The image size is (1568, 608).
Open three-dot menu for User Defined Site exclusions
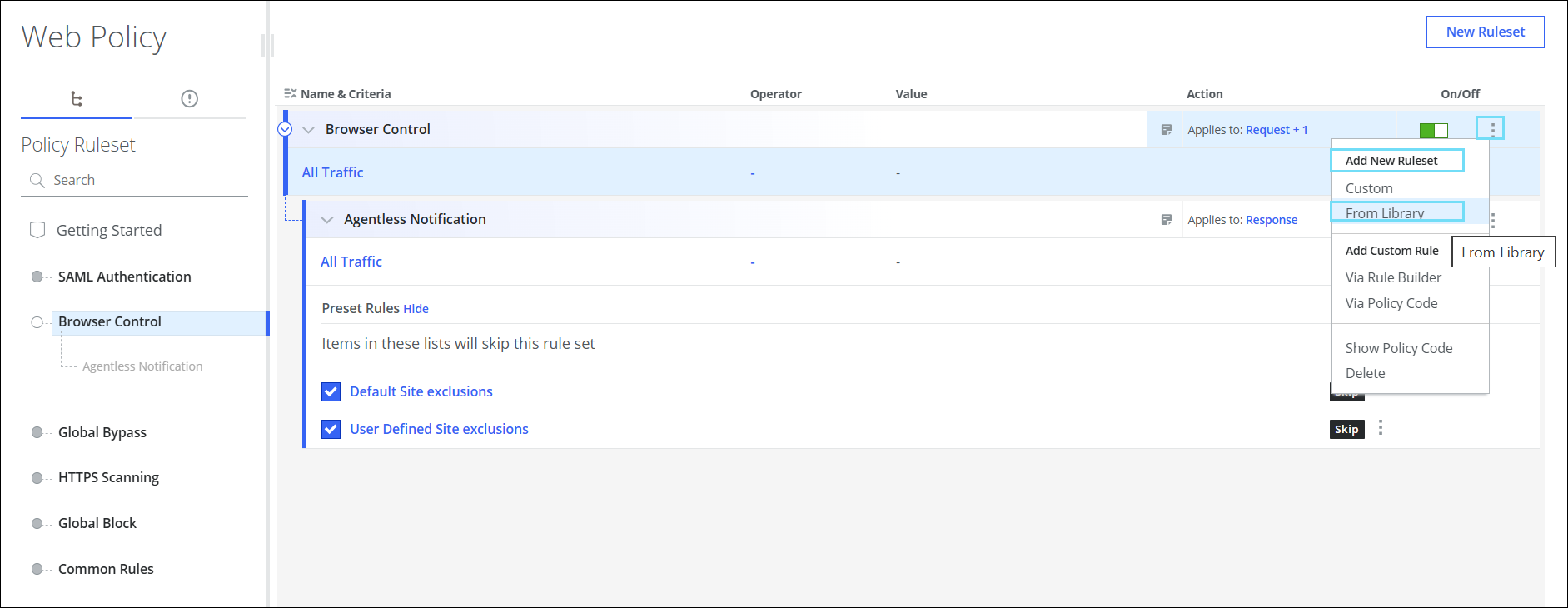click(x=1380, y=428)
